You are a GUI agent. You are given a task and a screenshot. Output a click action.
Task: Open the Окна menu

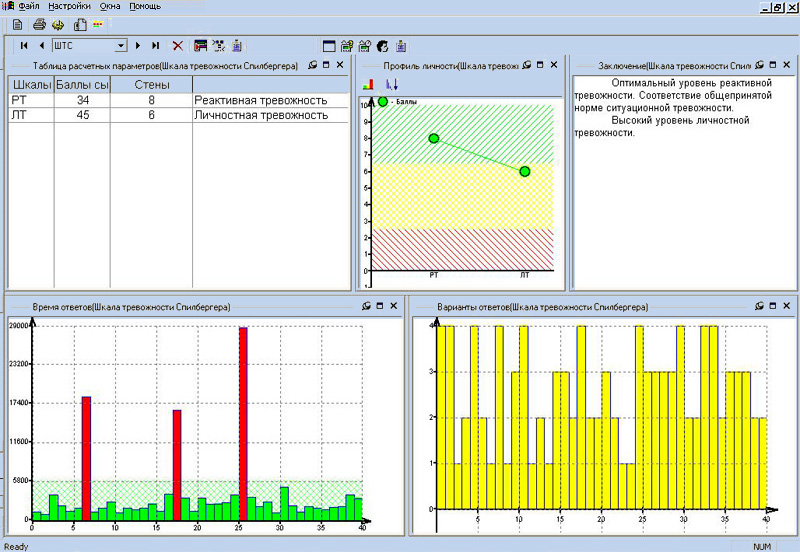[110, 6]
